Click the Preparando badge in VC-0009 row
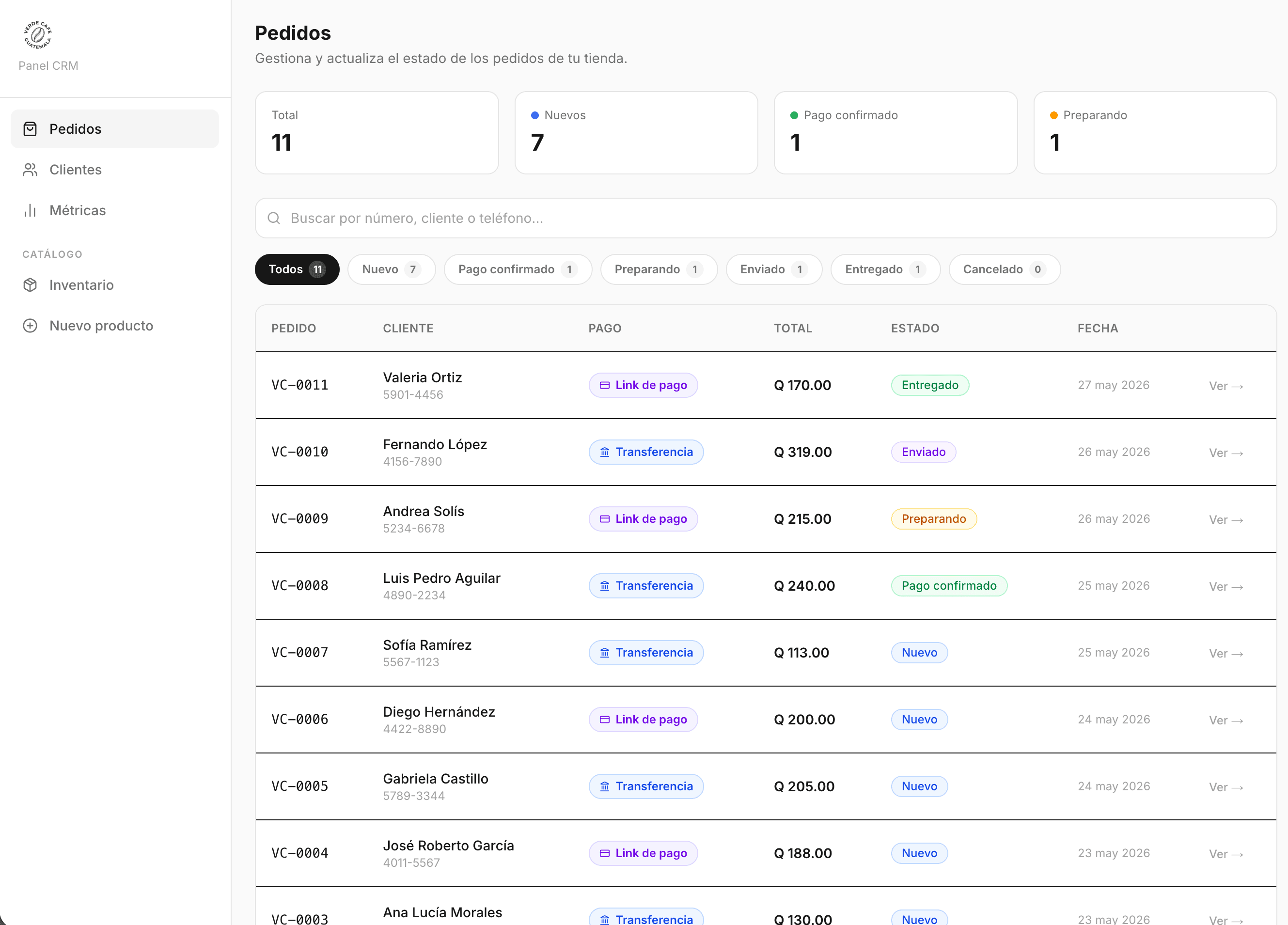 [934, 519]
